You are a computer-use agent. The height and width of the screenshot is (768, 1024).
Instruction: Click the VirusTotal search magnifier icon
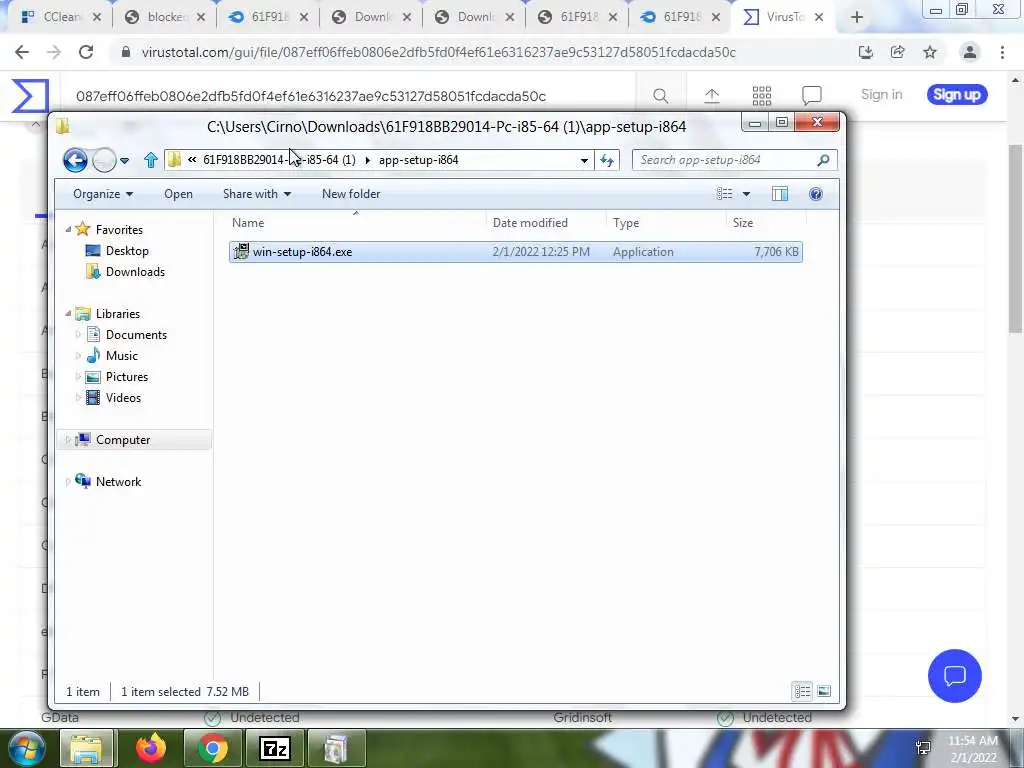click(660, 95)
